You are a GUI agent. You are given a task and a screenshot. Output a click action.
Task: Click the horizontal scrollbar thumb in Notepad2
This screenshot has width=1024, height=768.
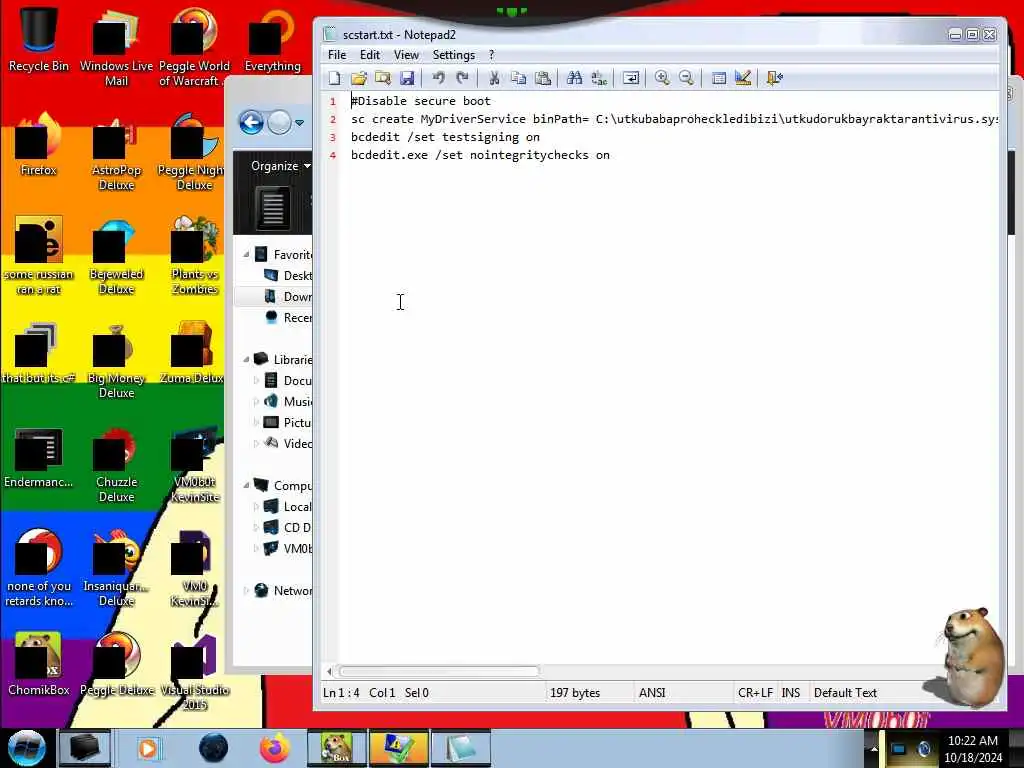tap(439, 671)
